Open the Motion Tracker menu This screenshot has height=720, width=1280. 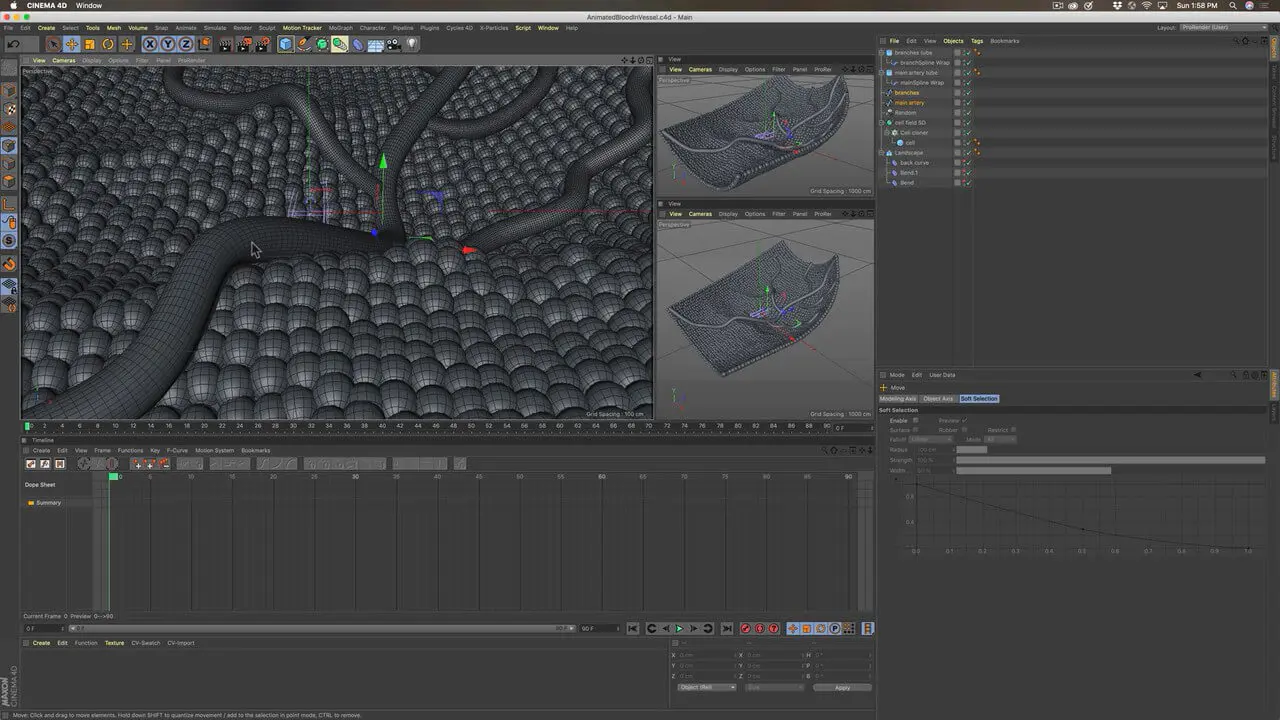coord(302,28)
